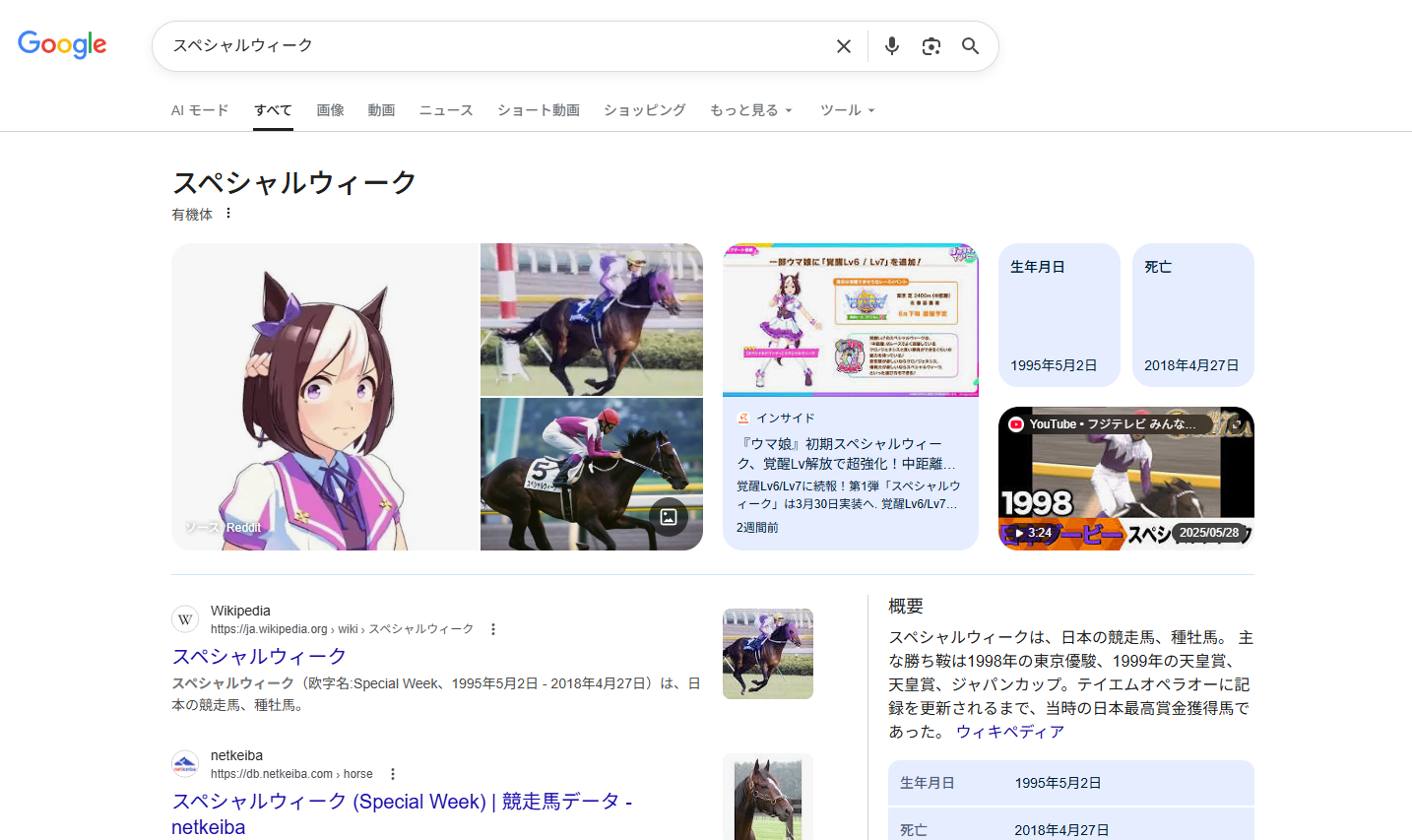Expand the もっと見る dropdown
This screenshot has height=840, width=1412.
pyautogui.click(x=750, y=110)
